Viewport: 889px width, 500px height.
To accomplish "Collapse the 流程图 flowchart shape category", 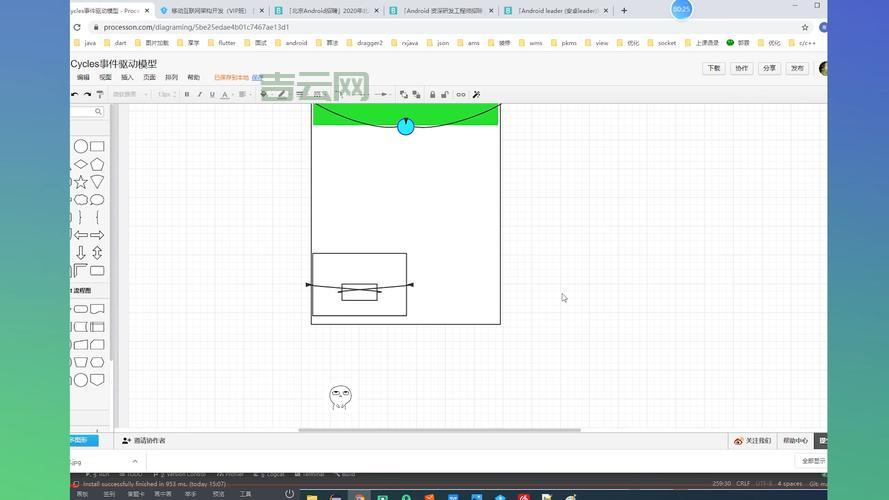I will click(83, 290).
